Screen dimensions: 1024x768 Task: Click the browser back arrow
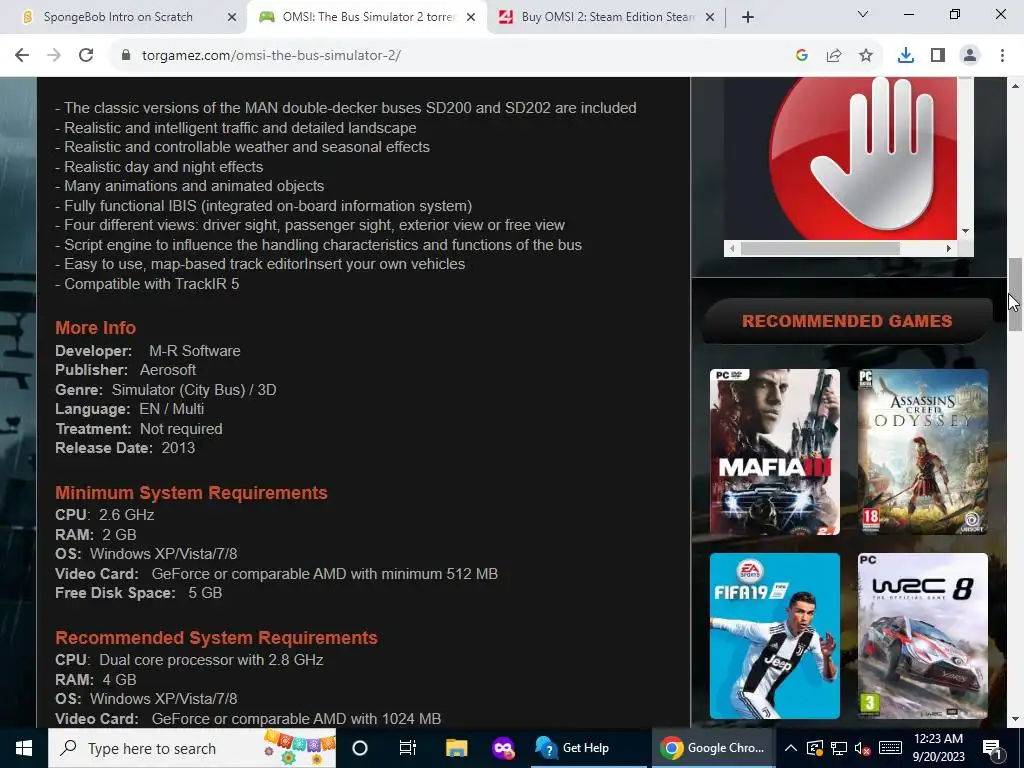click(22, 56)
